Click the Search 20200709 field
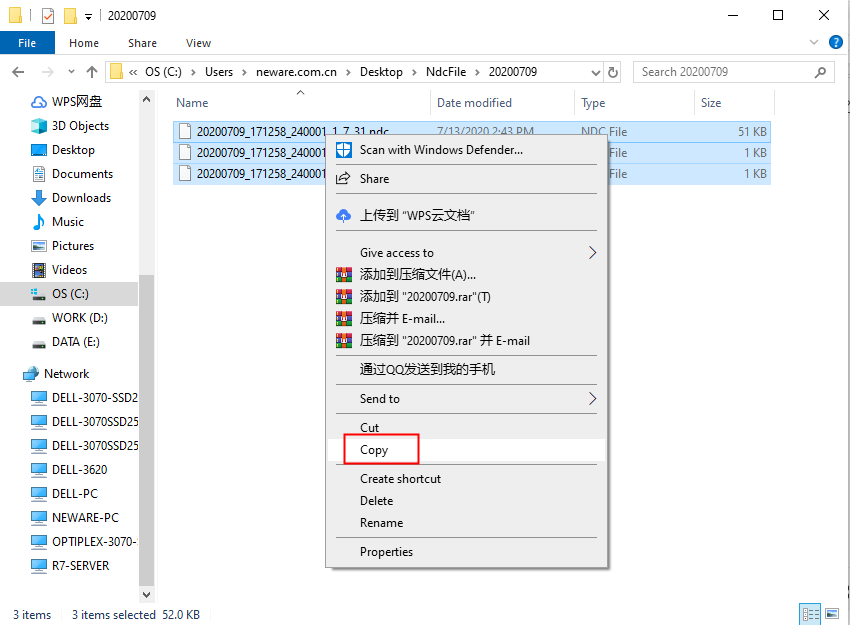 click(733, 72)
